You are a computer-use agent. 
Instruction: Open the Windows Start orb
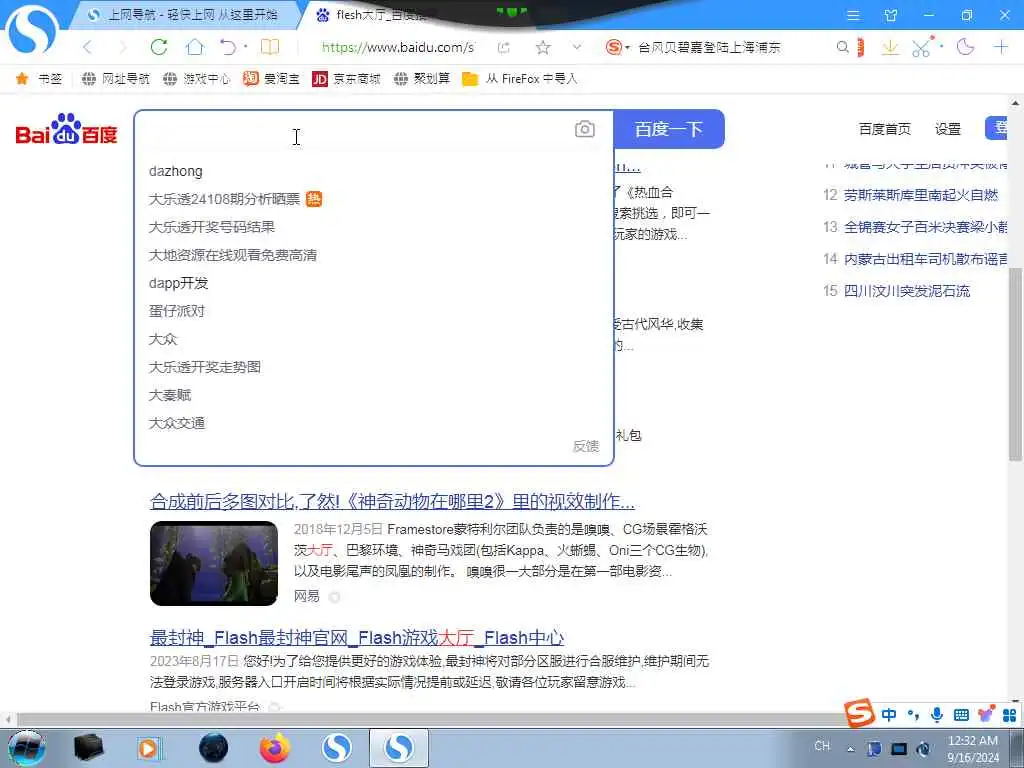click(x=26, y=748)
